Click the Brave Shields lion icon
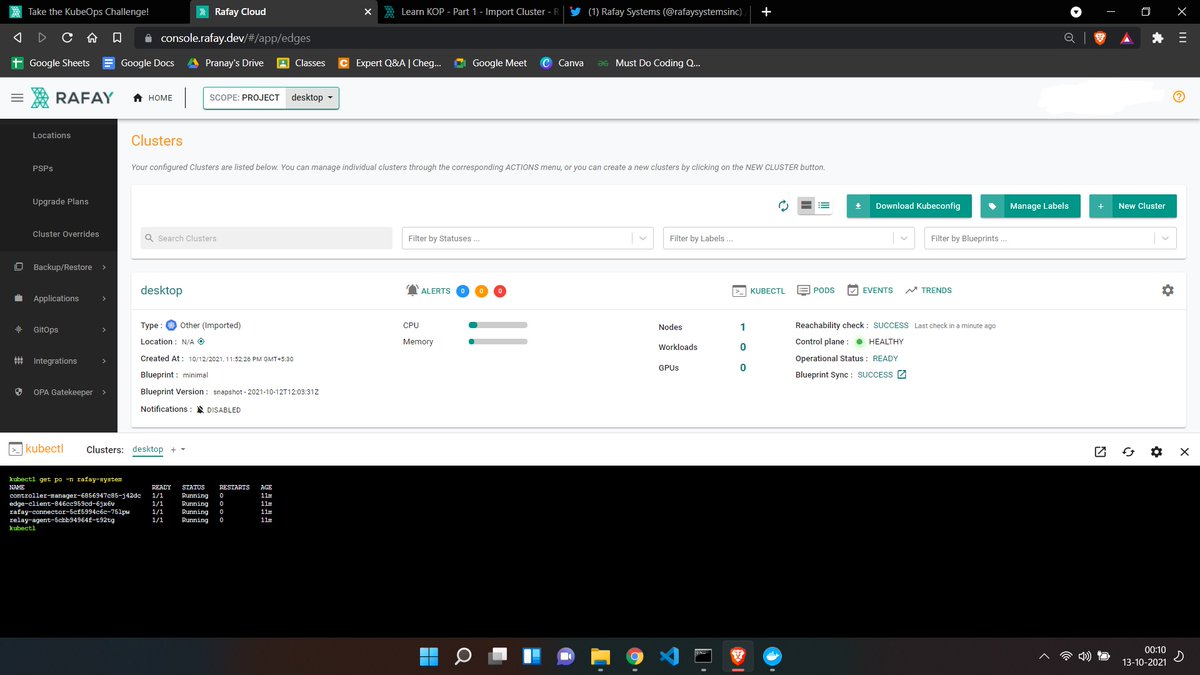1200x675 pixels. (x=1100, y=38)
